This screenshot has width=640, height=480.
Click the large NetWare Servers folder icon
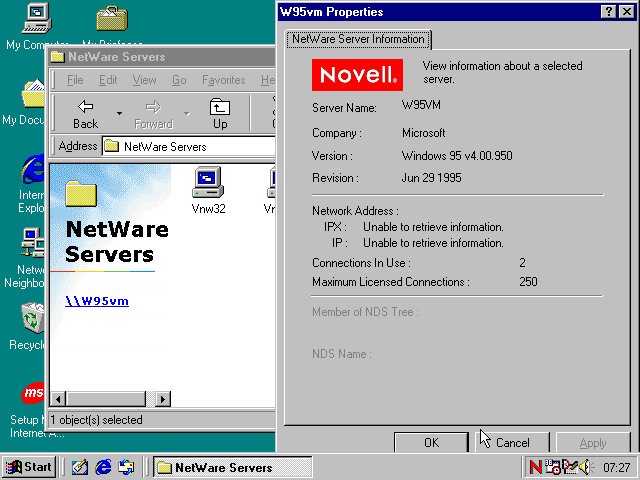point(81,193)
